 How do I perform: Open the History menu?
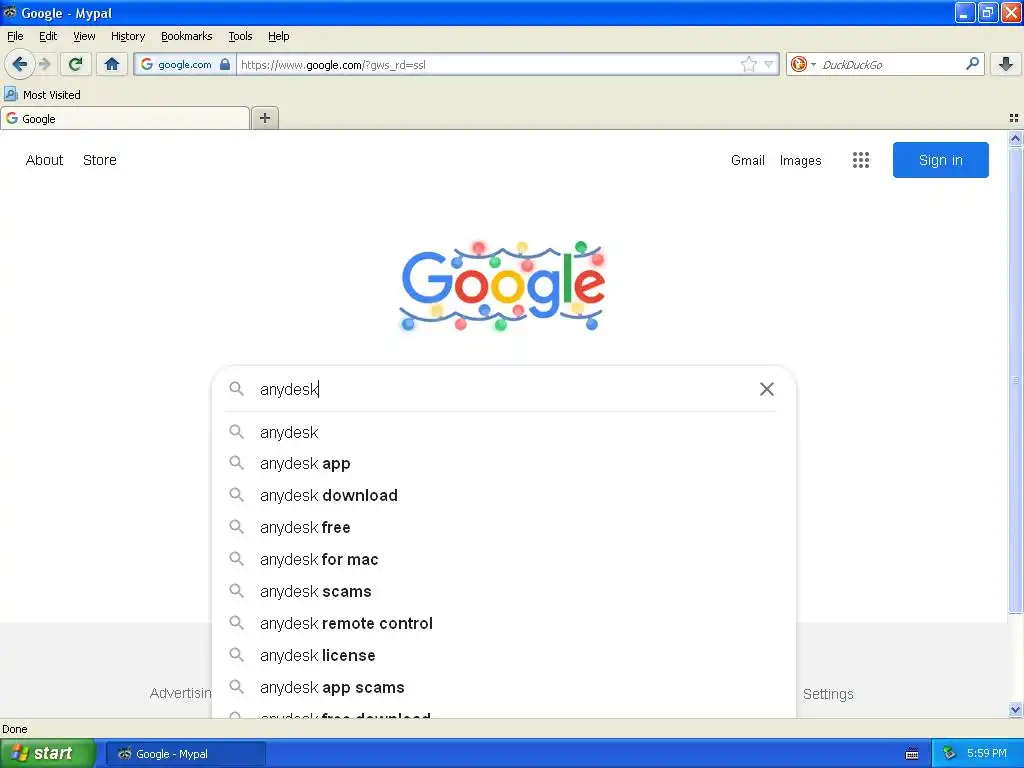click(x=128, y=36)
